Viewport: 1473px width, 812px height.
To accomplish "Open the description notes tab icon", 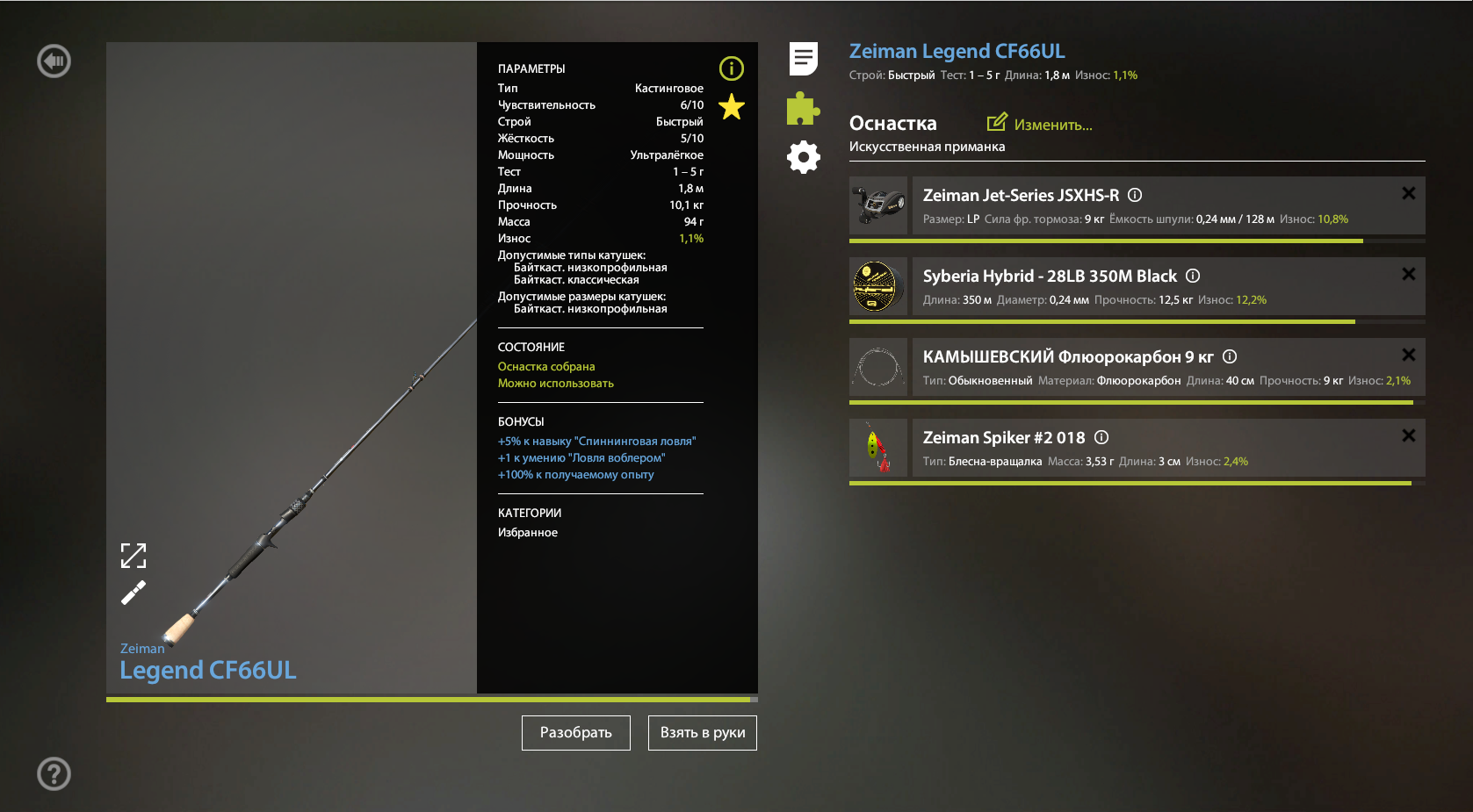I will click(804, 59).
